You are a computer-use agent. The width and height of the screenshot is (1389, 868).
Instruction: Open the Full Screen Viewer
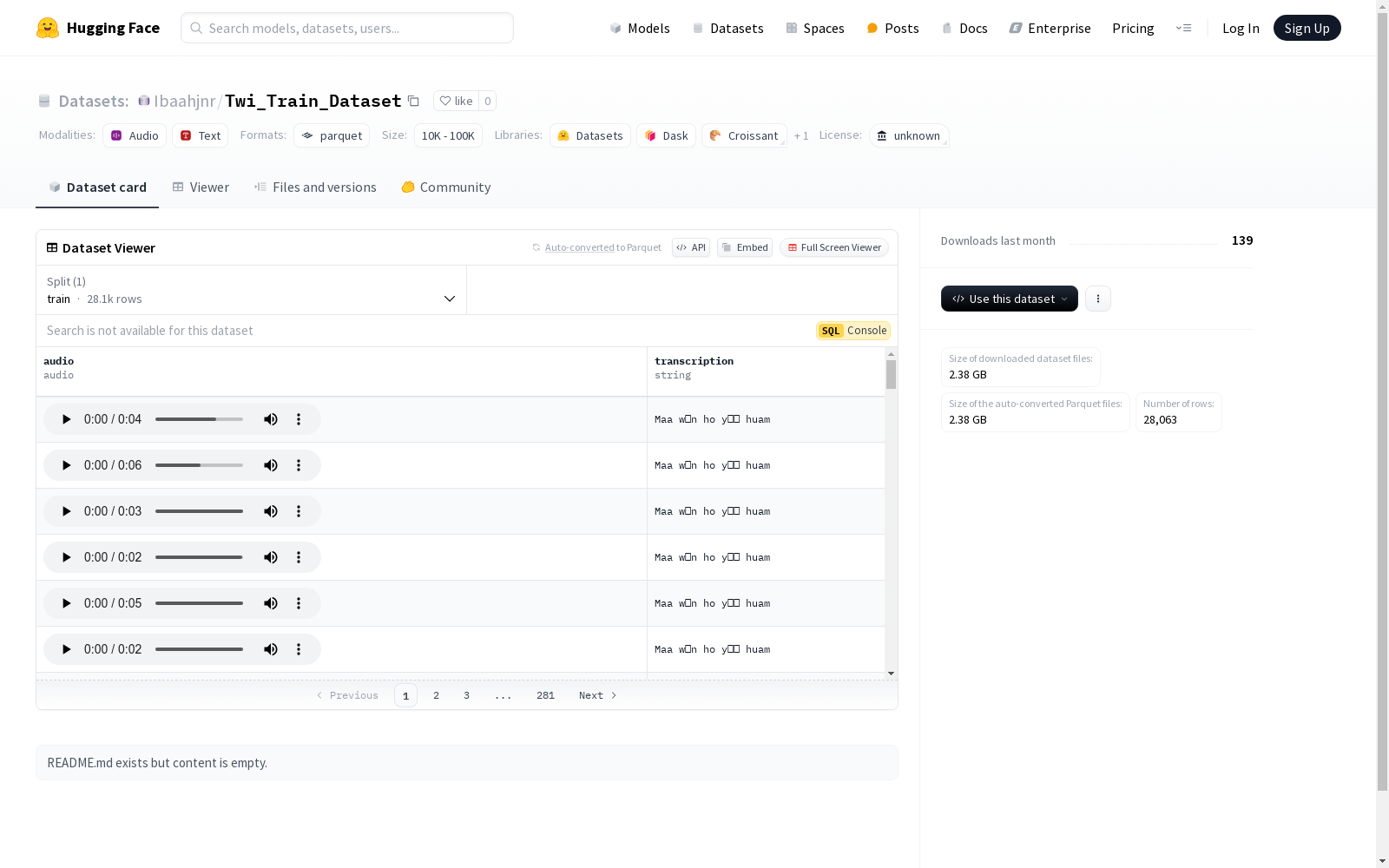click(x=834, y=247)
